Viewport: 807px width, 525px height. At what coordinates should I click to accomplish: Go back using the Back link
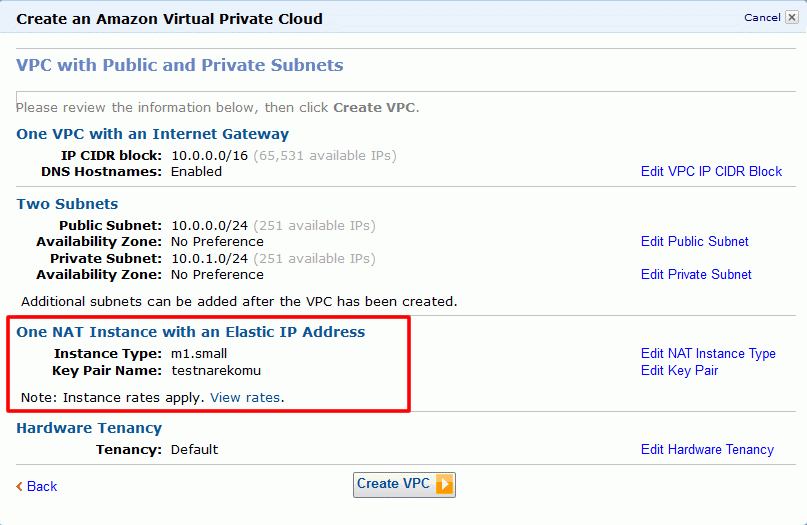(x=42, y=486)
